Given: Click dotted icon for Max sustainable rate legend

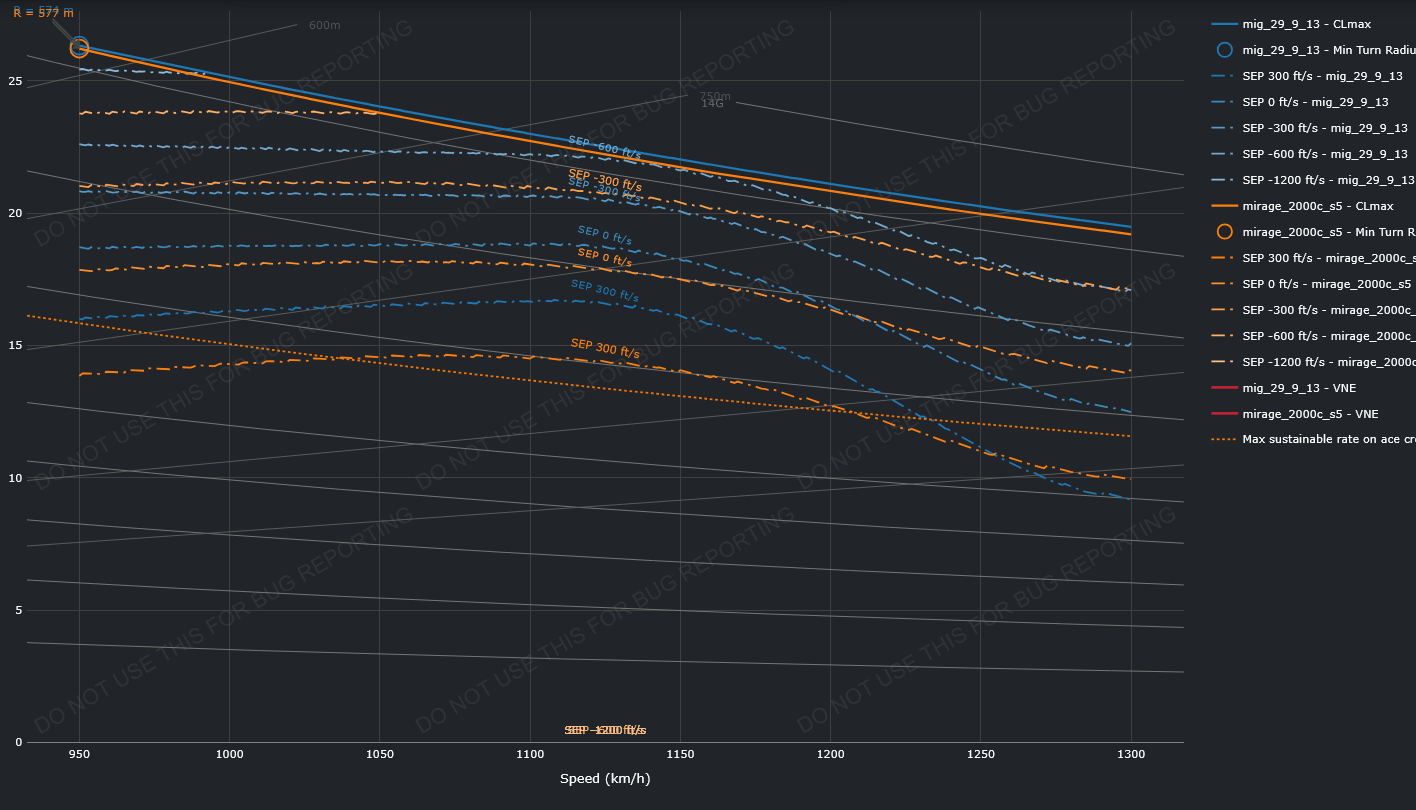Looking at the screenshot, I should tap(1225, 440).
